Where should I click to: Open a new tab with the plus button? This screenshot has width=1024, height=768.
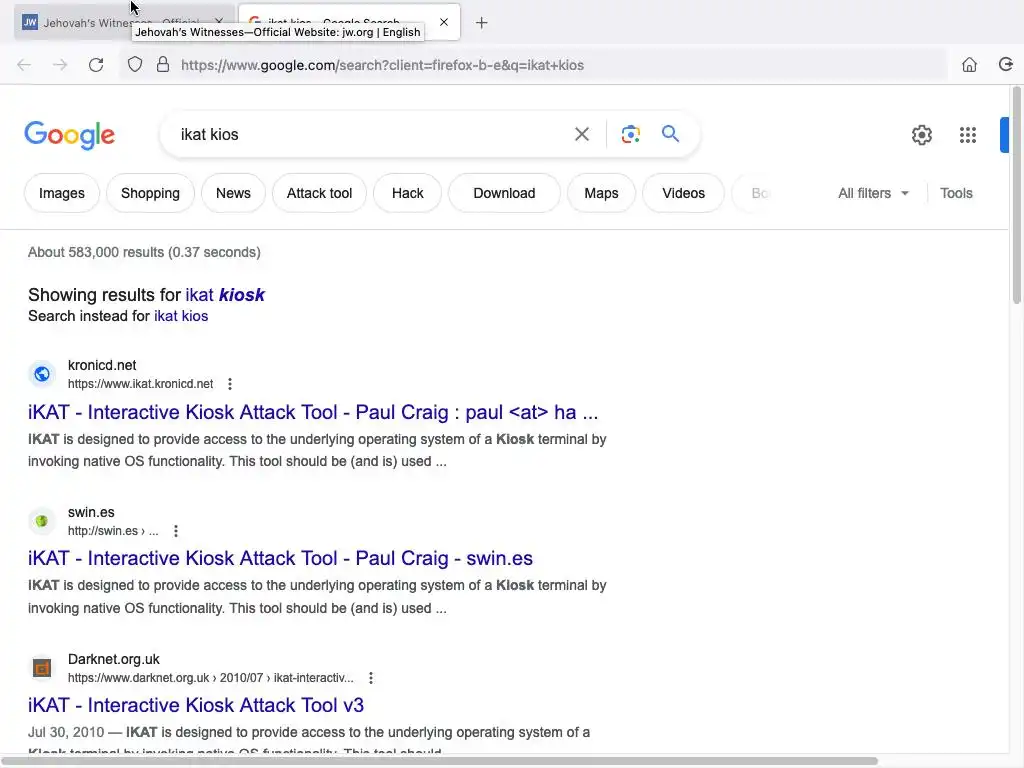pyautogui.click(x=481, y=23)
